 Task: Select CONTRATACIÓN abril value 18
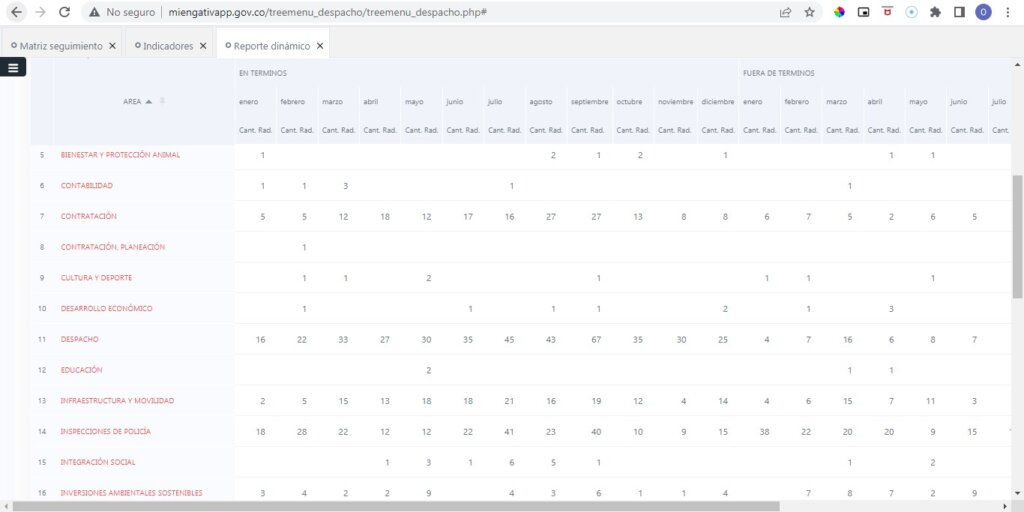385,217
